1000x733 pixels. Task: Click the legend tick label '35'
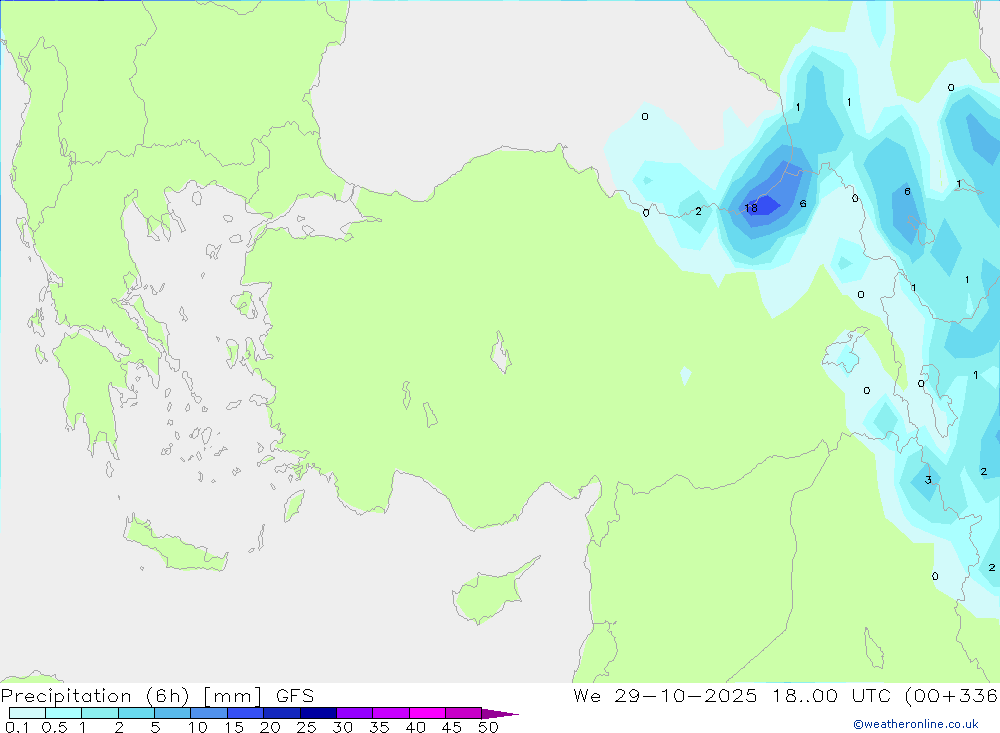click(379, 727)
